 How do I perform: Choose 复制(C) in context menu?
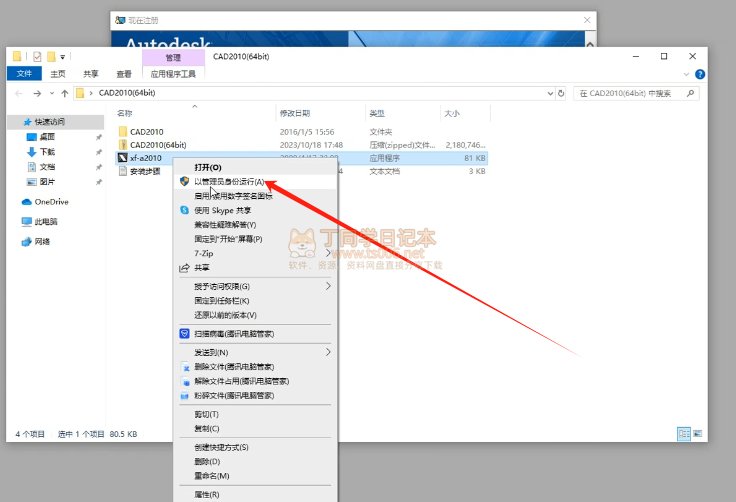tap(255, 428)
